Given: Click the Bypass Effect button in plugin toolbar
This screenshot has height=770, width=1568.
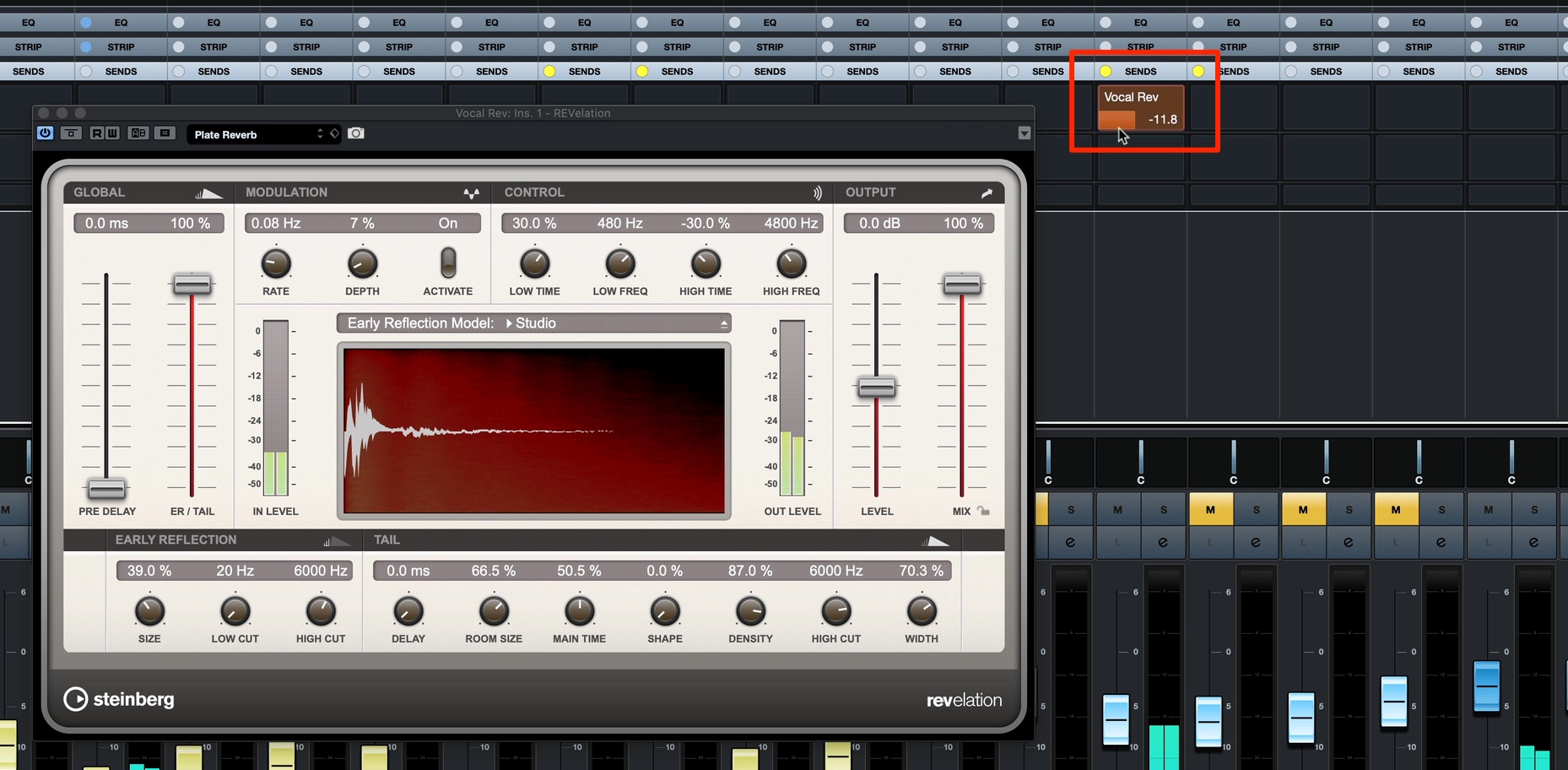Looking at the screenshot, I should (71, 133).
